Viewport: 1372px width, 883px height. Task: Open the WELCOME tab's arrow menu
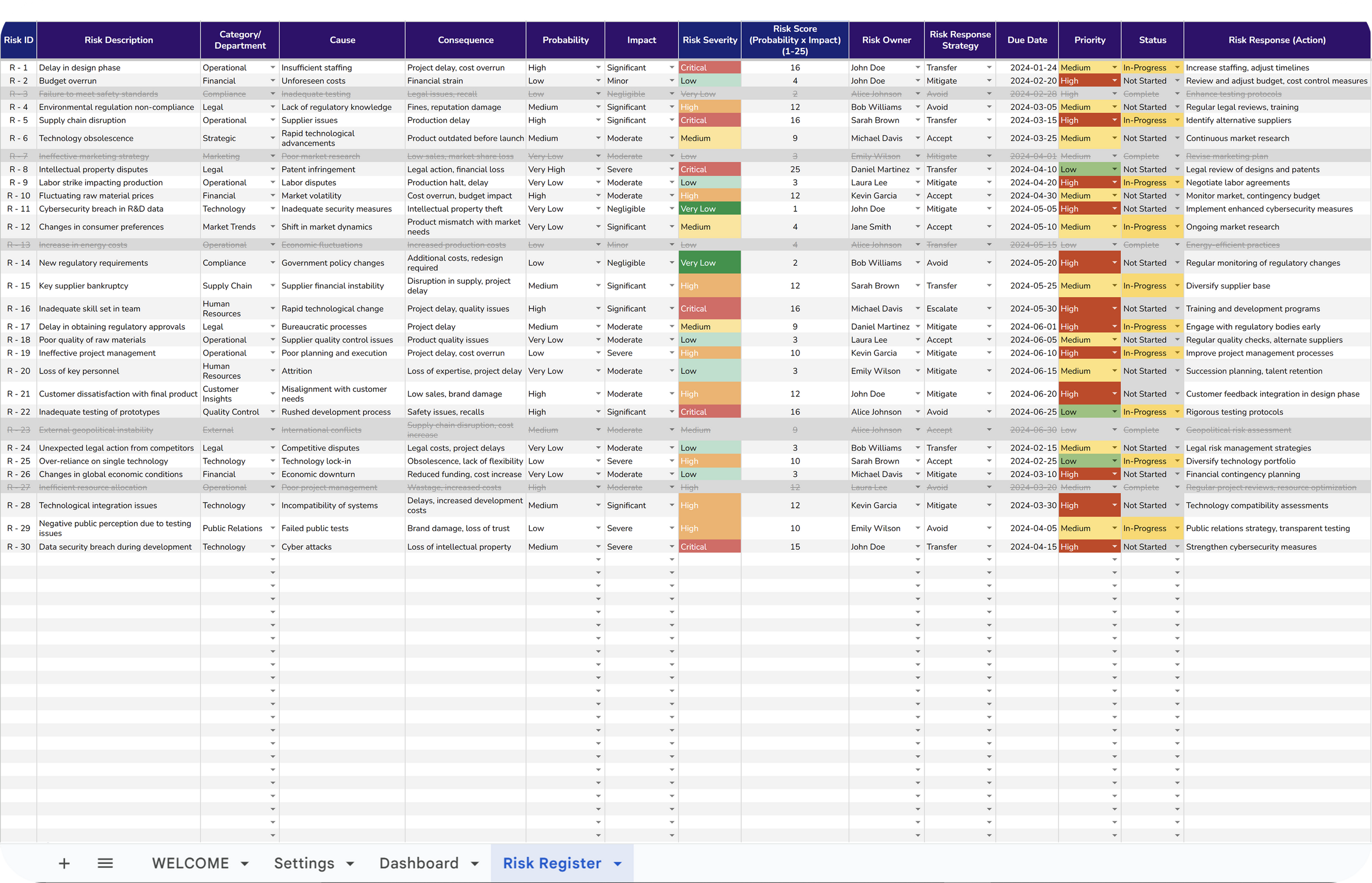click(245, 864)
